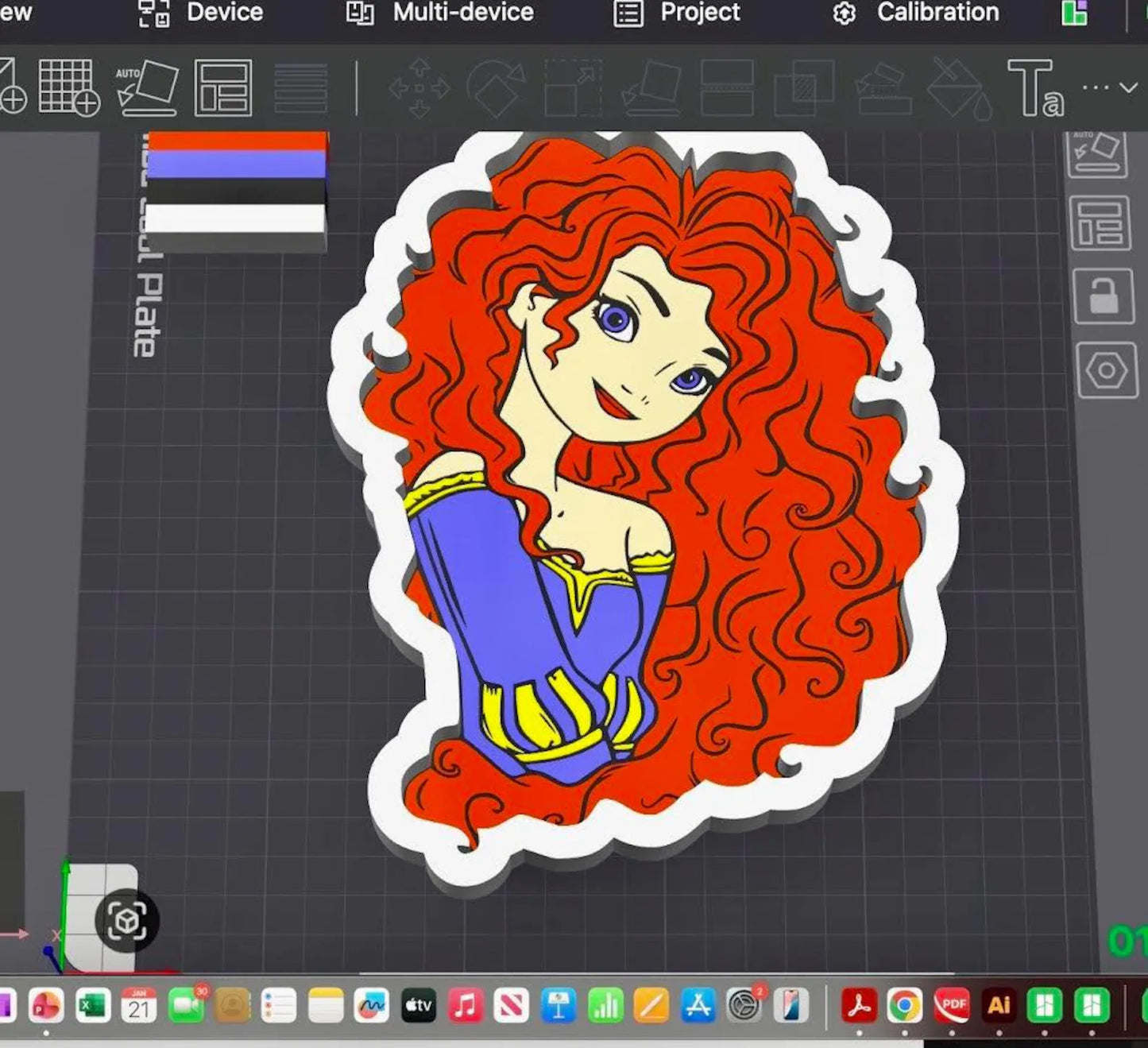The width and height of the screenshot is (1148, 1048).
Task: Select the Cut tool
Action: click(x=727, y=87)
